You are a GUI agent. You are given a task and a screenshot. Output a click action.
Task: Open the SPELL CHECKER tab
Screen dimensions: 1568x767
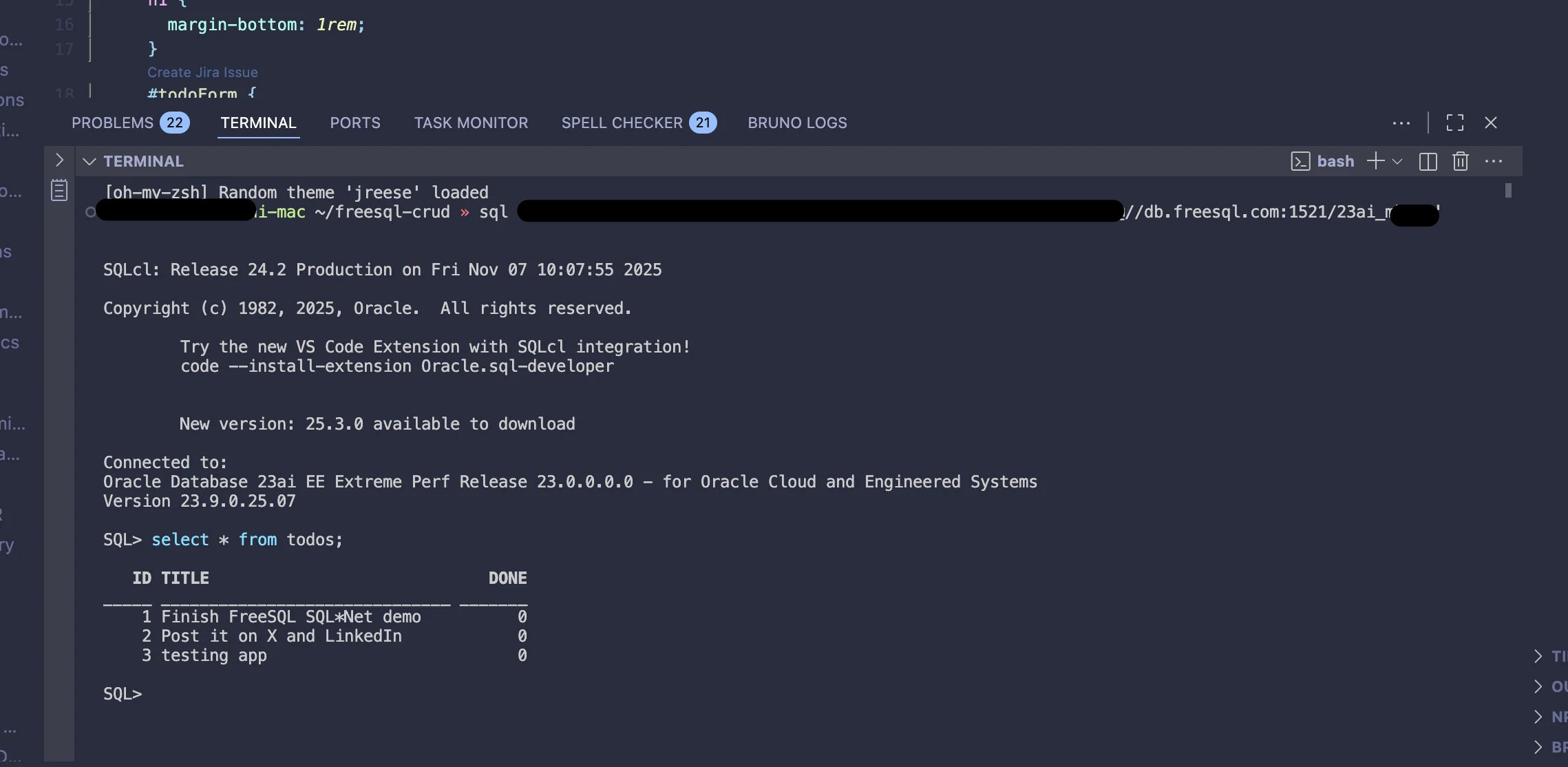tap(622, 123)
